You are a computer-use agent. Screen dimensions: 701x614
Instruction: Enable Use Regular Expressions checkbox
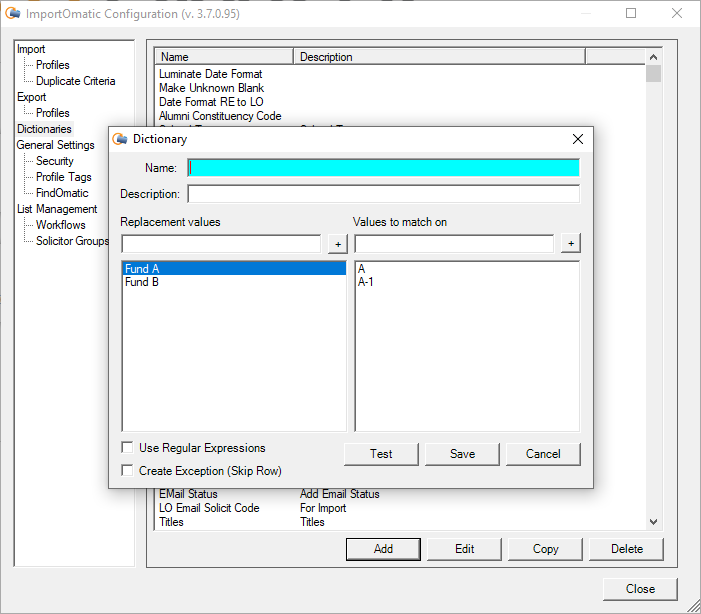click(127, 447)
